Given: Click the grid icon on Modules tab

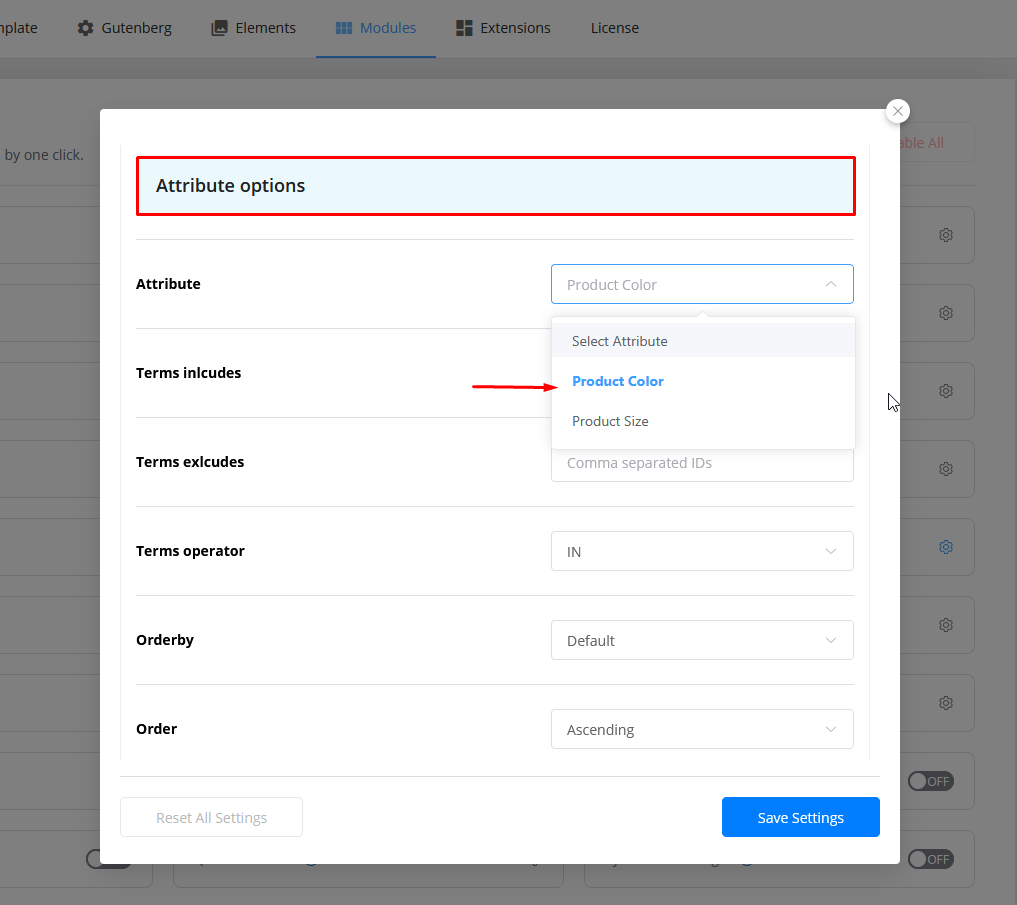Looking at the screenshot, I should point(344,28).
